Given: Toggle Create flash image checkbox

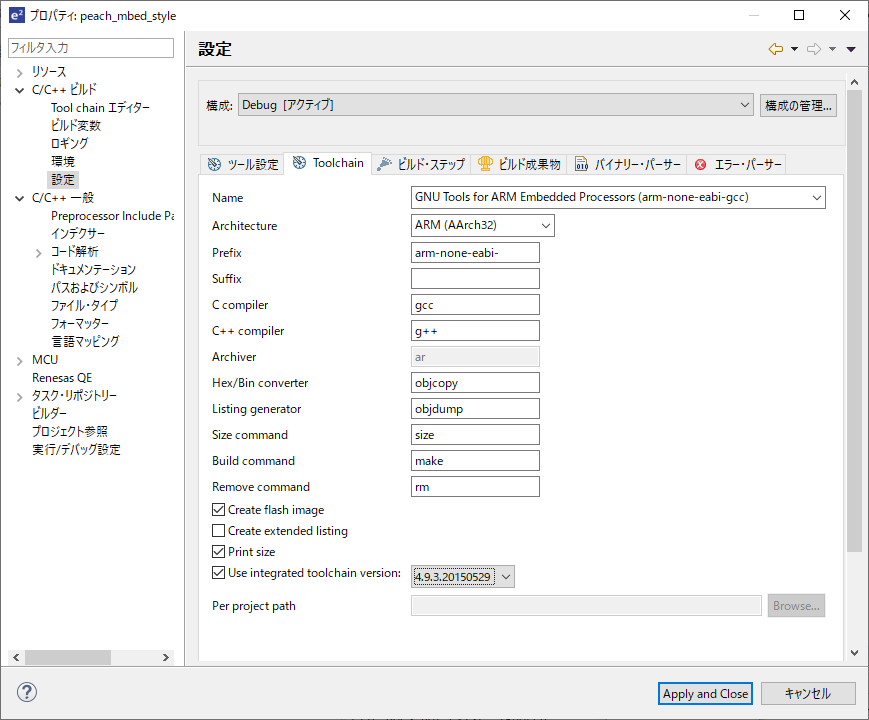Looking at the screenshot, I should tap(218, 509).
